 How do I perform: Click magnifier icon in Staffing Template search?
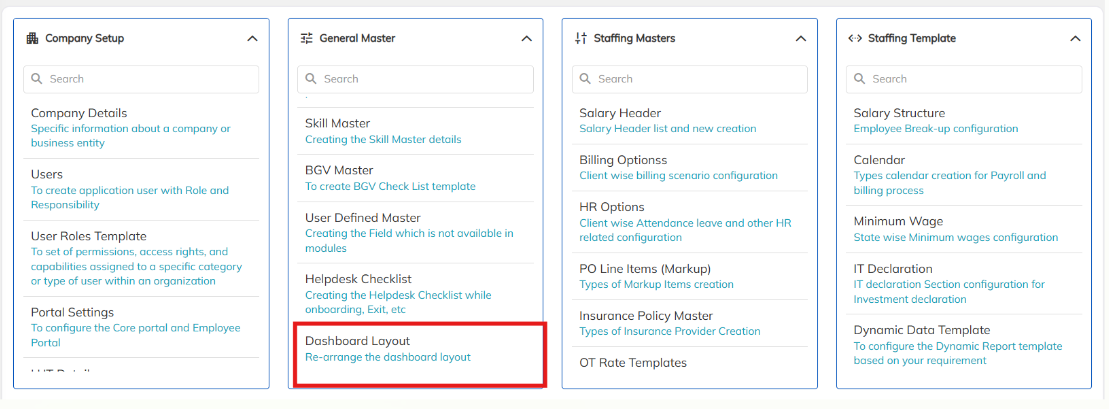(x=860, y=79)
